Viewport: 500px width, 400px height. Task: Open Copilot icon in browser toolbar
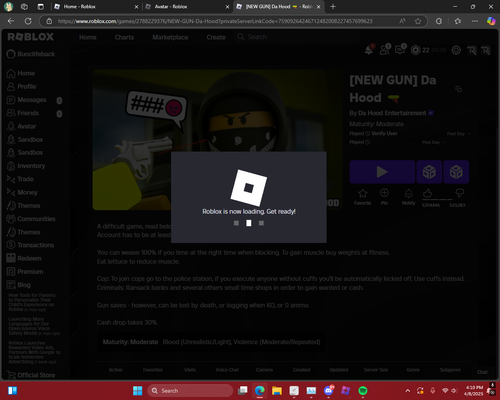491,21
